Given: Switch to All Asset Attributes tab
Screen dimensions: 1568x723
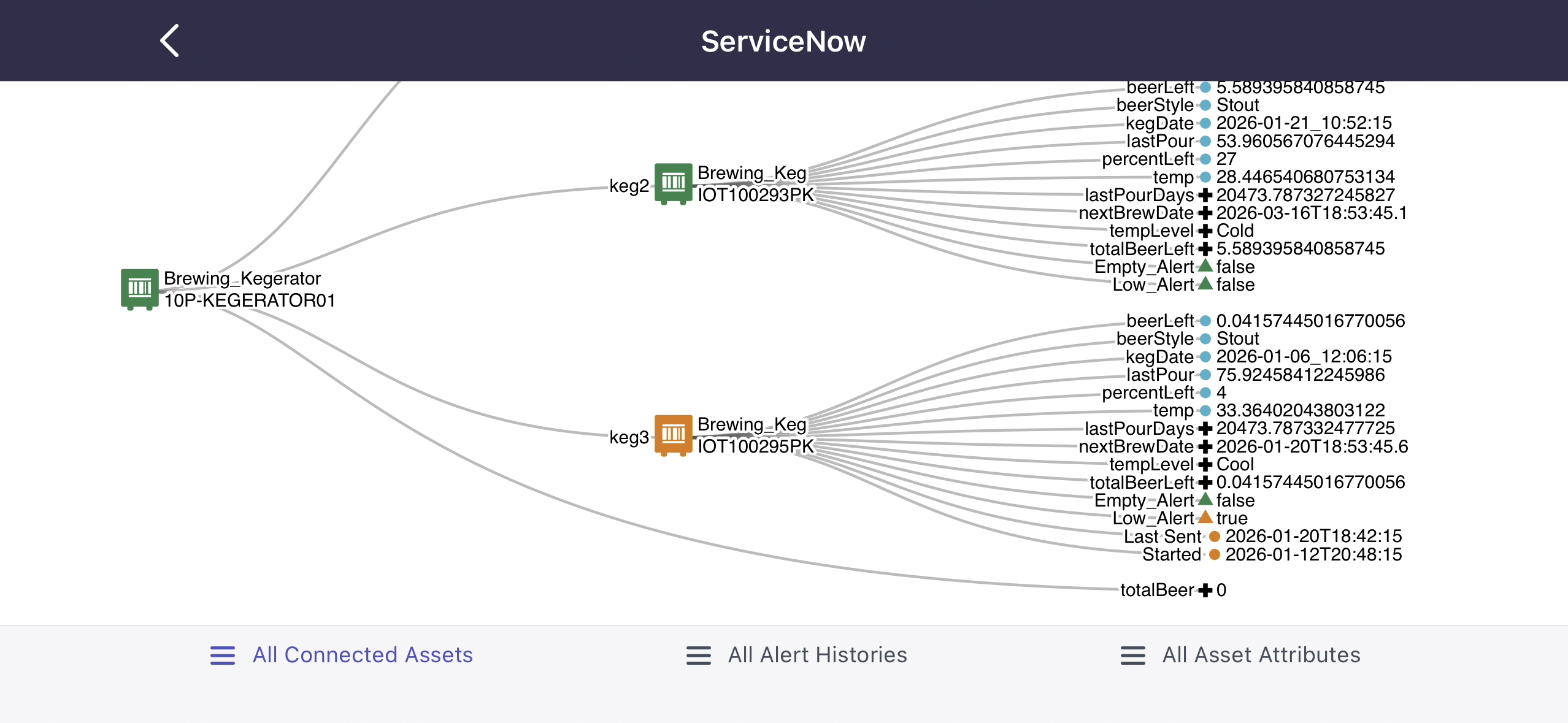Looking at the screenshot, I should tap(1240, 655).
